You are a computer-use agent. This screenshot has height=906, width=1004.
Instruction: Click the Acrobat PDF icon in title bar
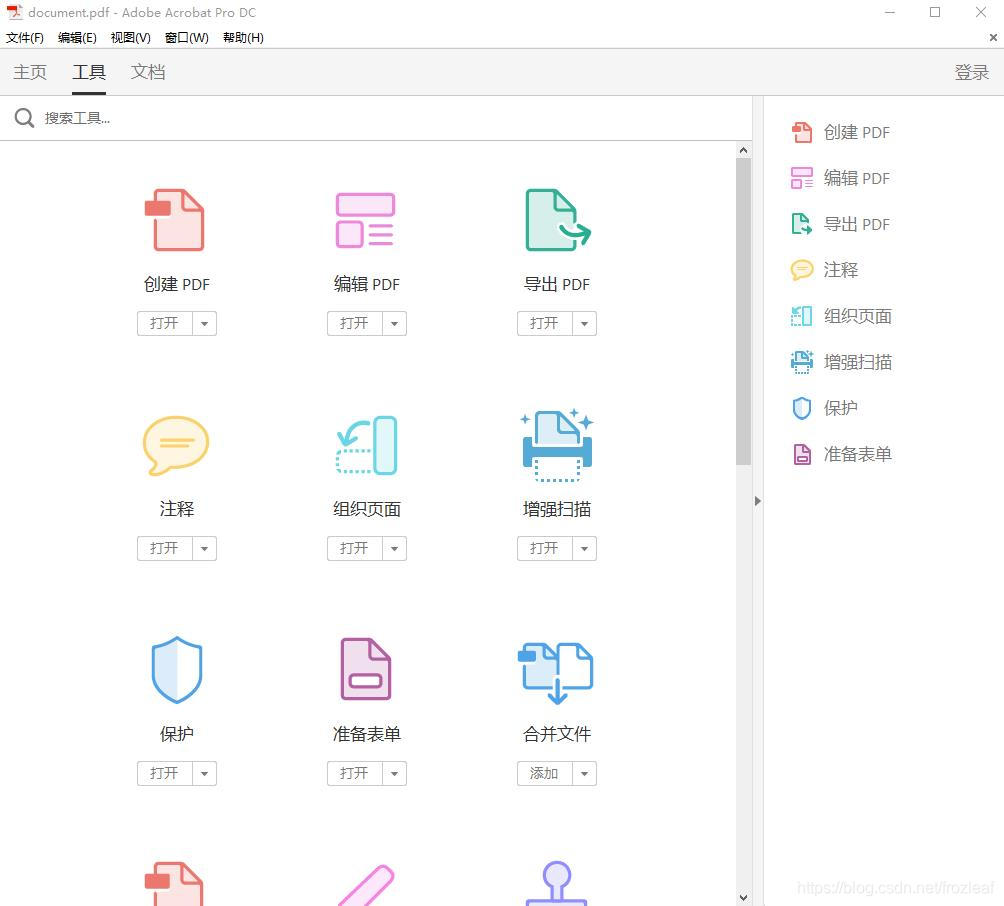point(14,12)
